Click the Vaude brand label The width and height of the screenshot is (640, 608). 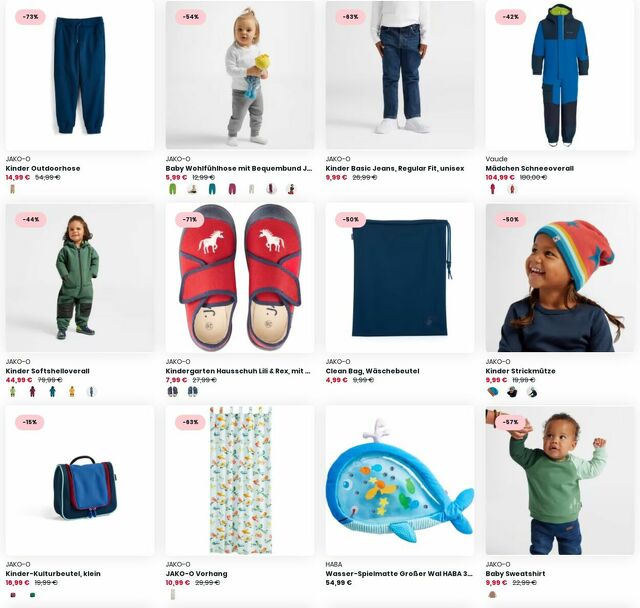(x=496, y=159)
